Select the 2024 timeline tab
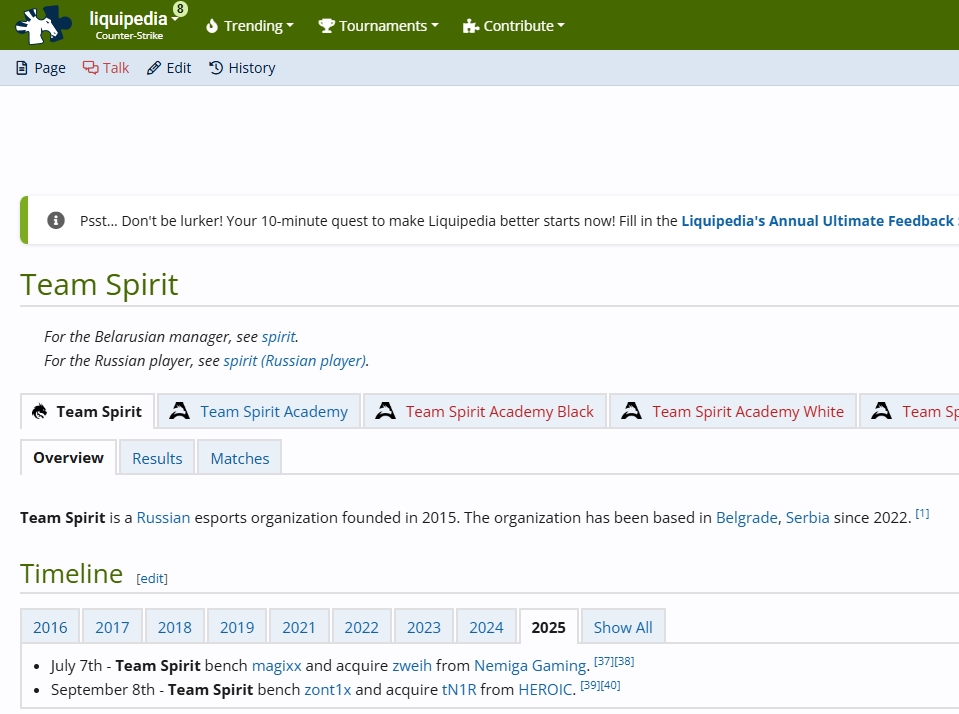959x714 pixels. point(486,627)
